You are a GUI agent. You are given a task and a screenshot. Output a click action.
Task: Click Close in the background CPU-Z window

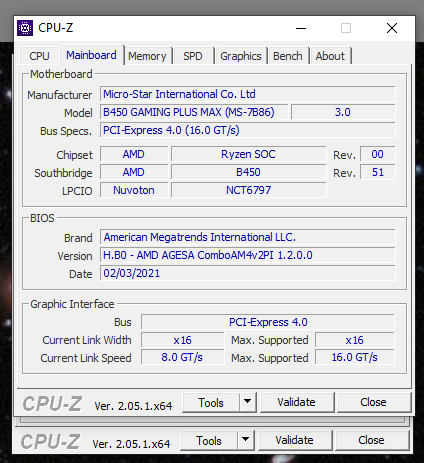371,440
